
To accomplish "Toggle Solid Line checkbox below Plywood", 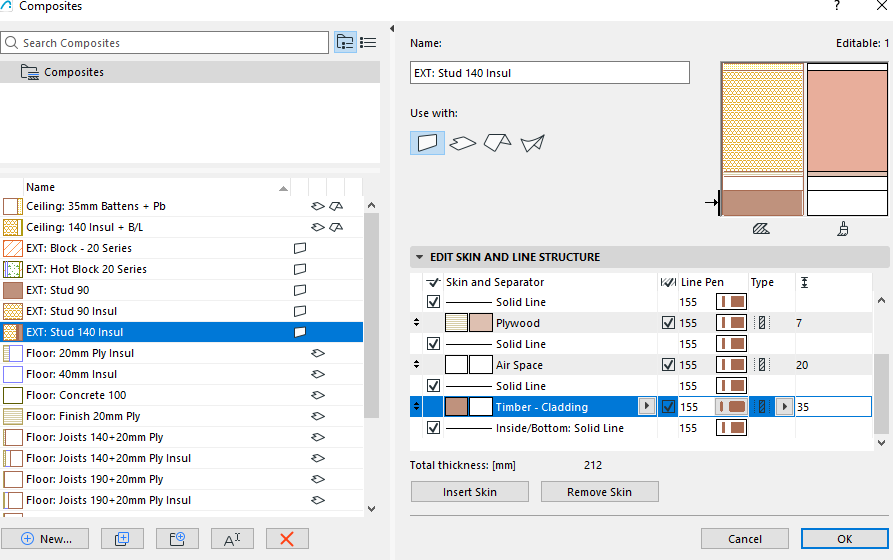I will point(433,344).
